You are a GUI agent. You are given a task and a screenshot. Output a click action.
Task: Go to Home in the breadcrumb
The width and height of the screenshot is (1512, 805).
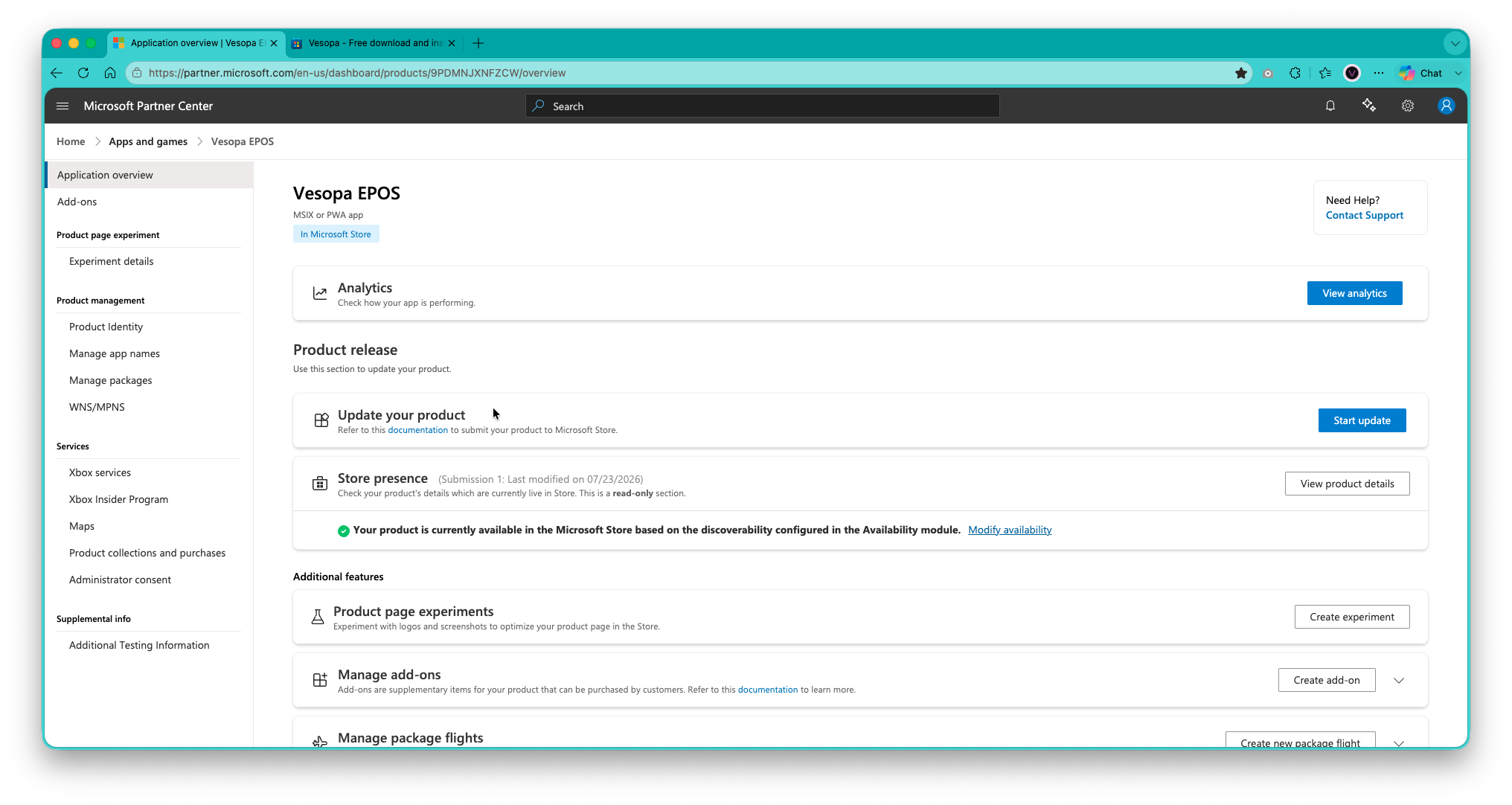click(x=71, y=141)
